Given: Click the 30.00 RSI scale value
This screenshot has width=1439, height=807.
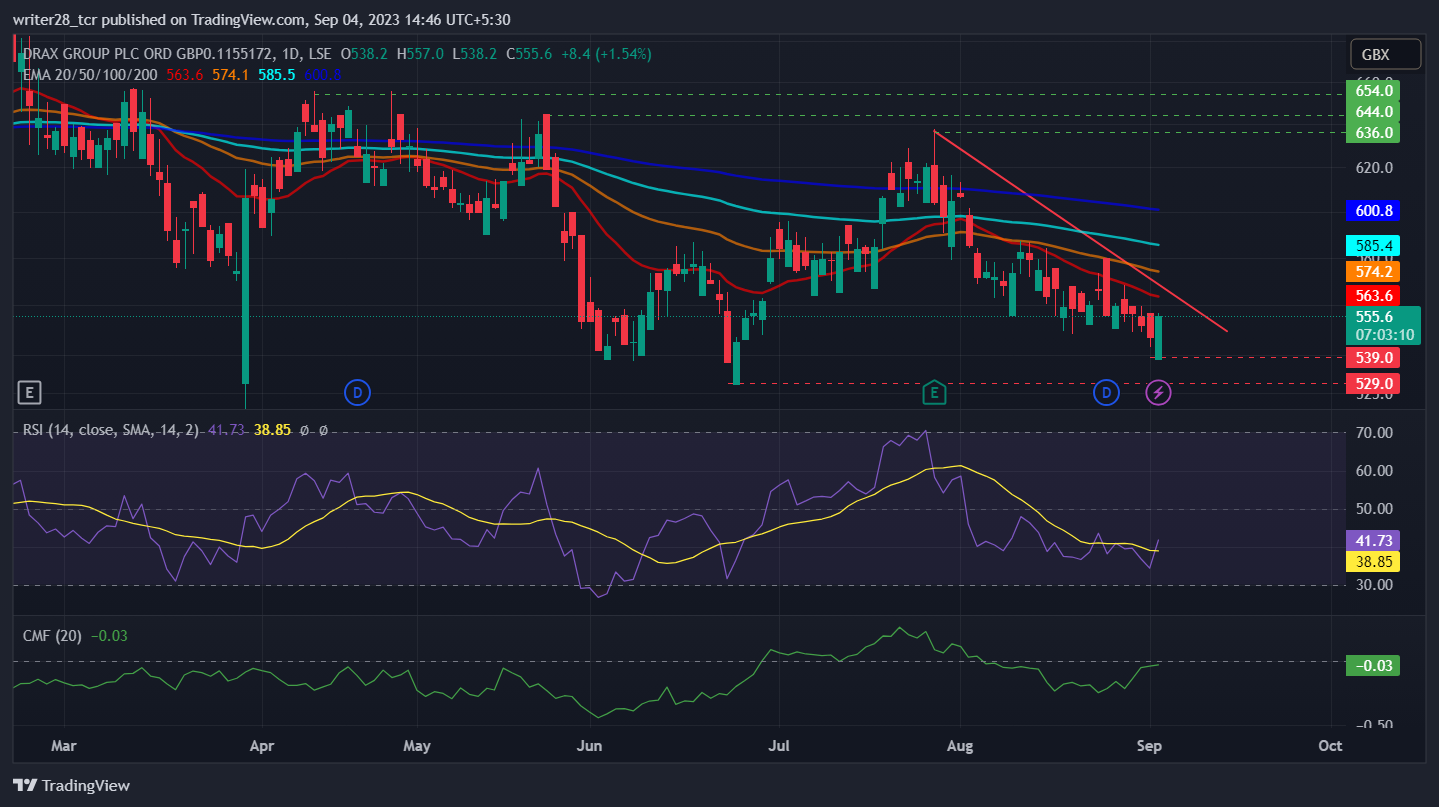Looking at the screenshot, I should tap(1373, 585).
